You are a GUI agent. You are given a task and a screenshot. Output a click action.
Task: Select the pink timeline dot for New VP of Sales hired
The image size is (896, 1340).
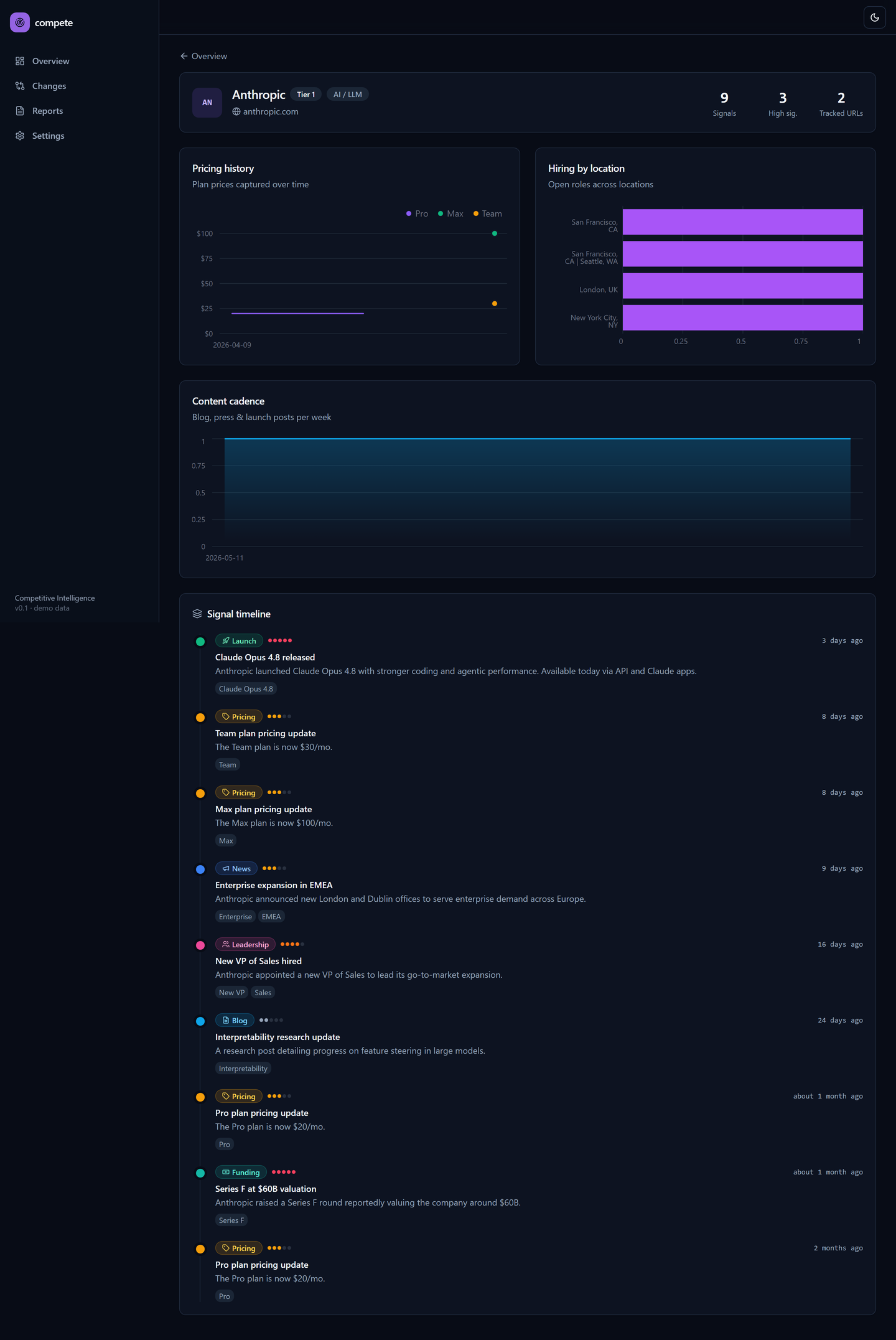pyautogui.click(x=200, y=945)
